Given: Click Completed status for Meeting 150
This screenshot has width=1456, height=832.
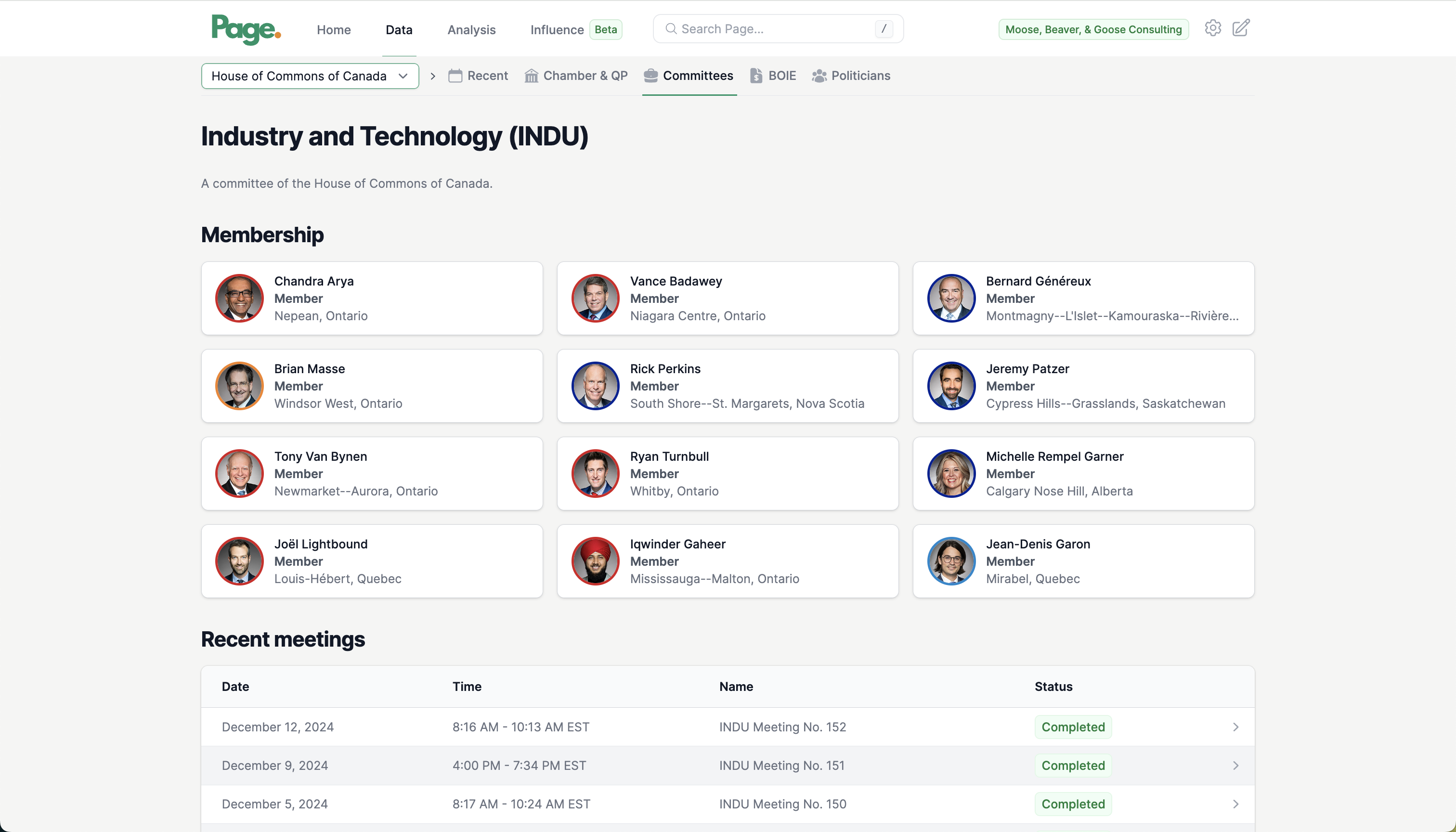Looking at the screenshot, I should (1073, 804).
